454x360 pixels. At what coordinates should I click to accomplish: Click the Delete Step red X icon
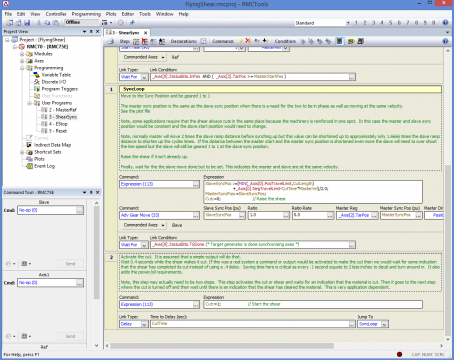pos(145,41)
